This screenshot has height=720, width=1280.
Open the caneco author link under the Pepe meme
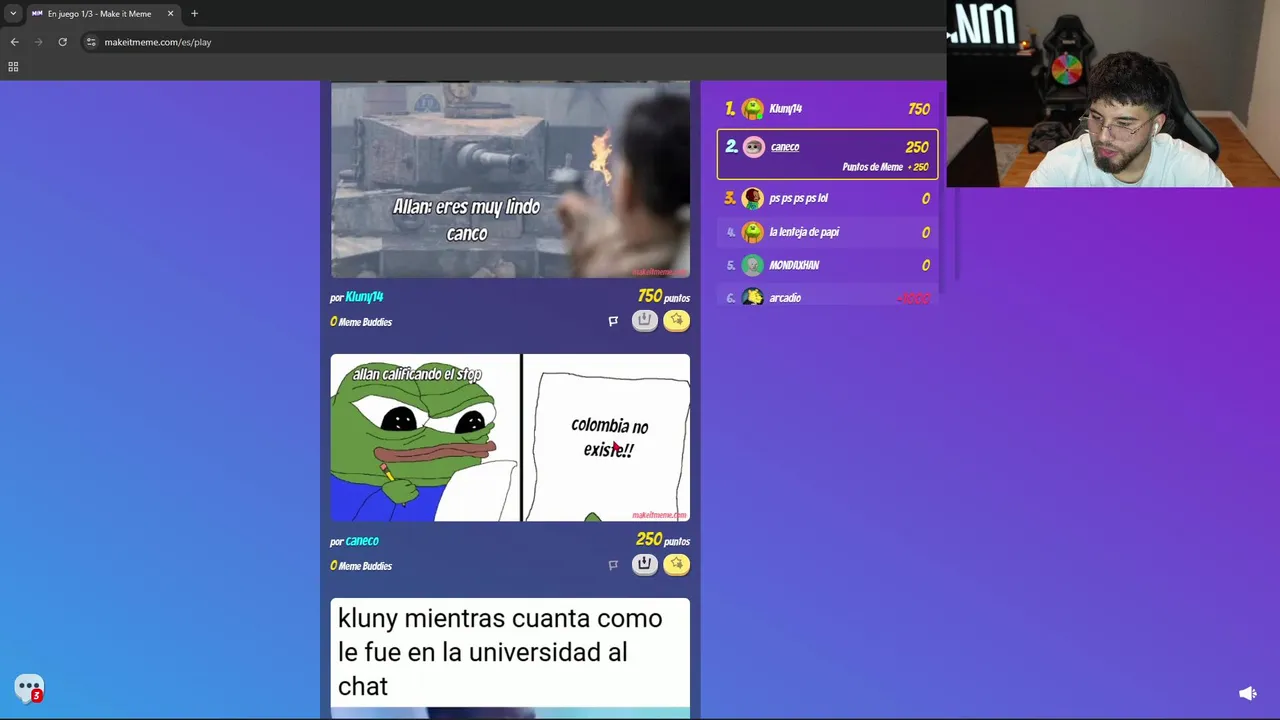(362, 541)
